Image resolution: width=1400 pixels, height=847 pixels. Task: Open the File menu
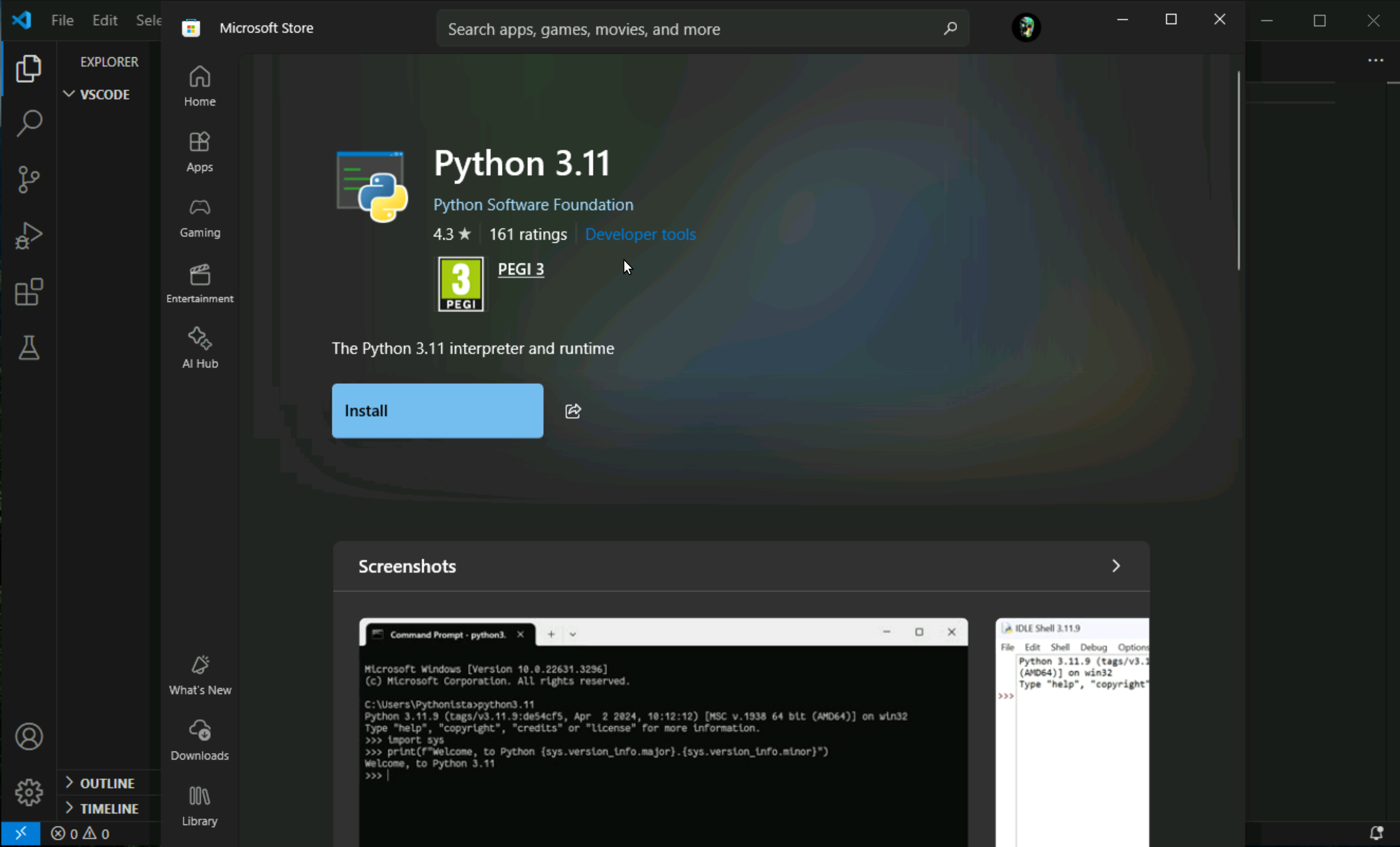click(x=62, y=20)
